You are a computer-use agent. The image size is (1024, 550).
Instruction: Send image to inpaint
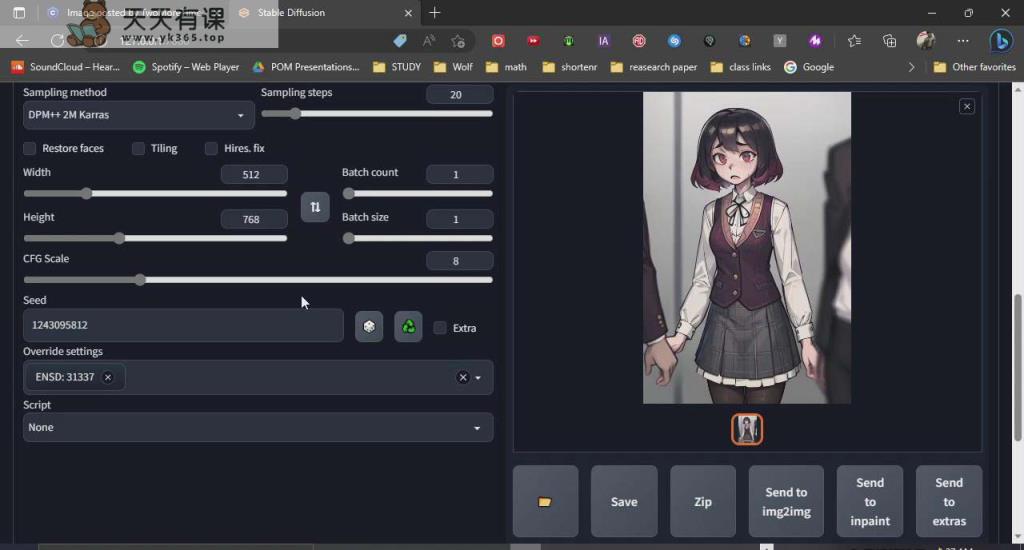[870, 502]
